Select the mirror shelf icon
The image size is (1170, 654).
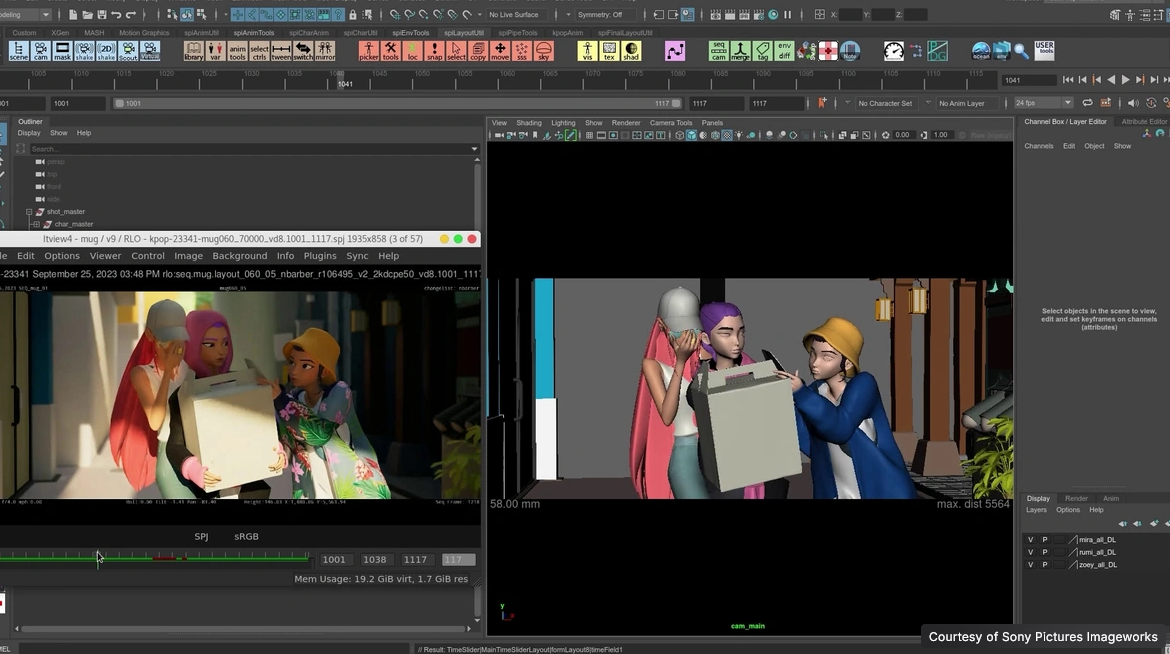(x=325, y=51)
